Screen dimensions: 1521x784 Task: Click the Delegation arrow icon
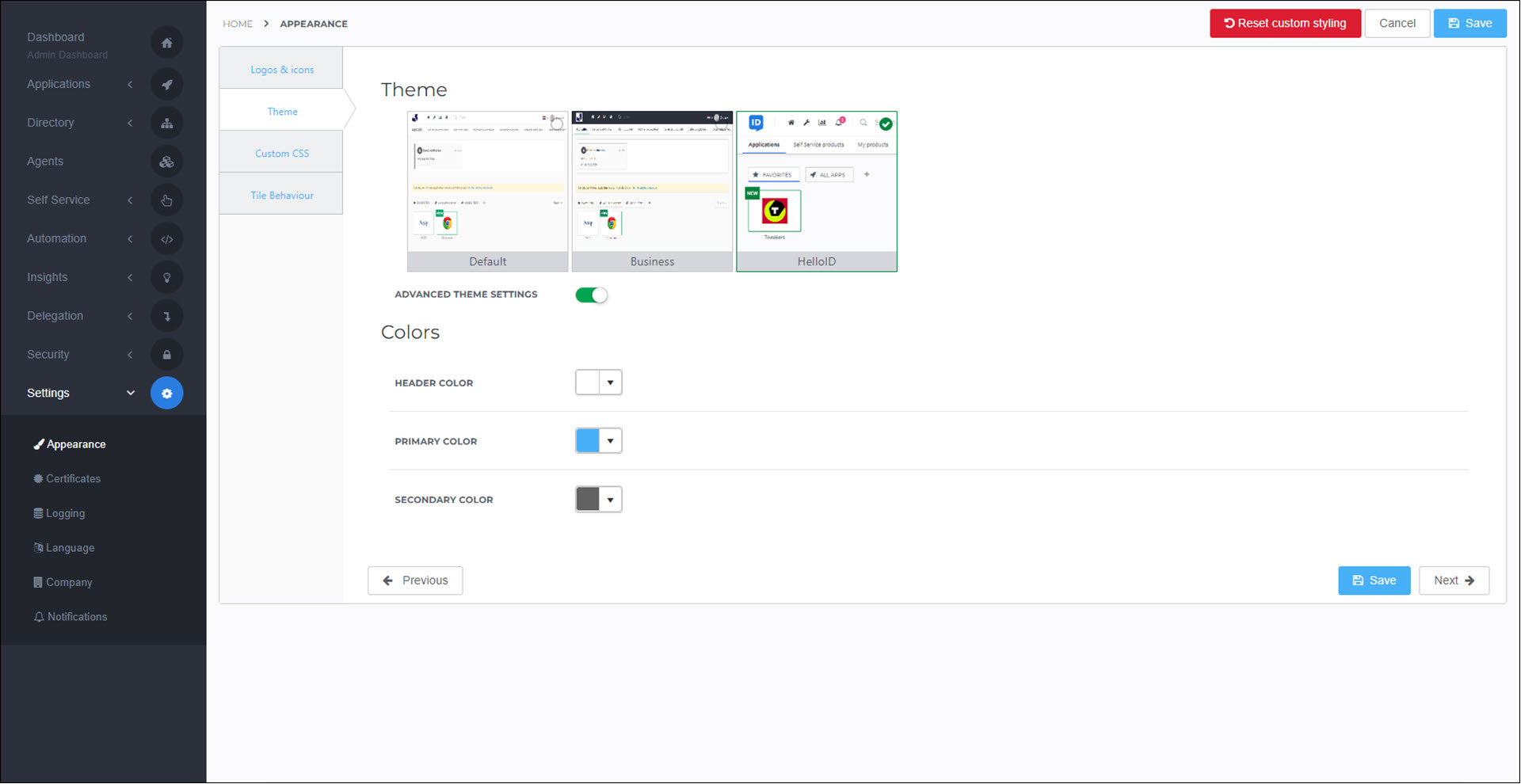pos(166,316)
